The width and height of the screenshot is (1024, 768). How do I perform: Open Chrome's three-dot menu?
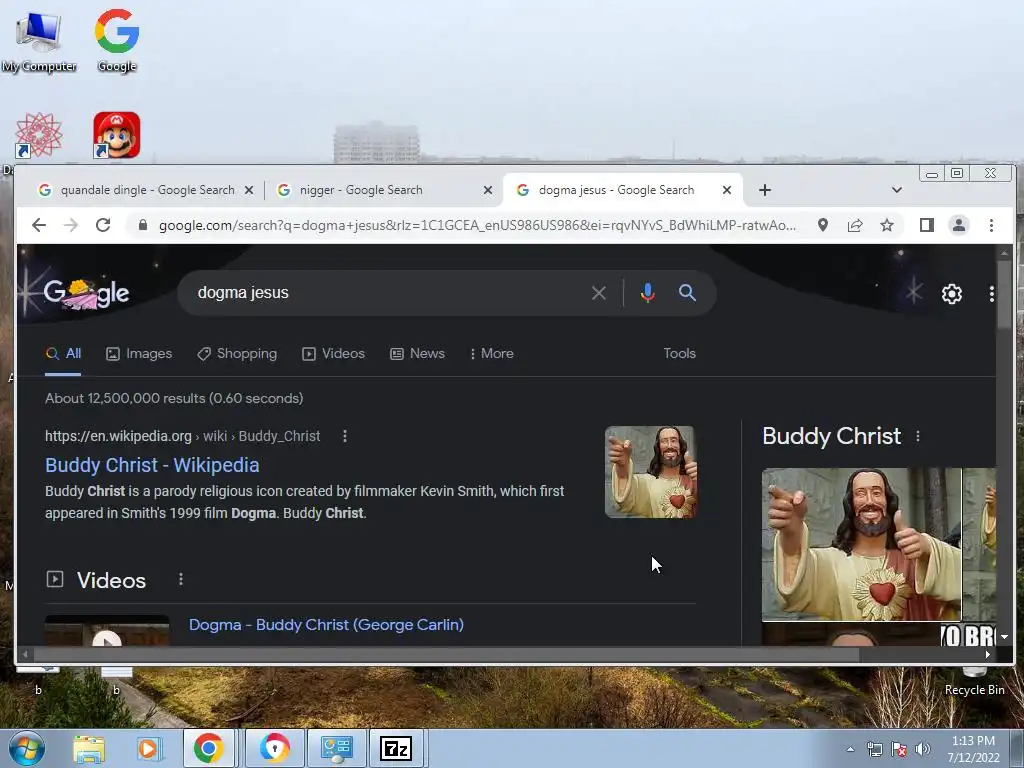point(991,225)
